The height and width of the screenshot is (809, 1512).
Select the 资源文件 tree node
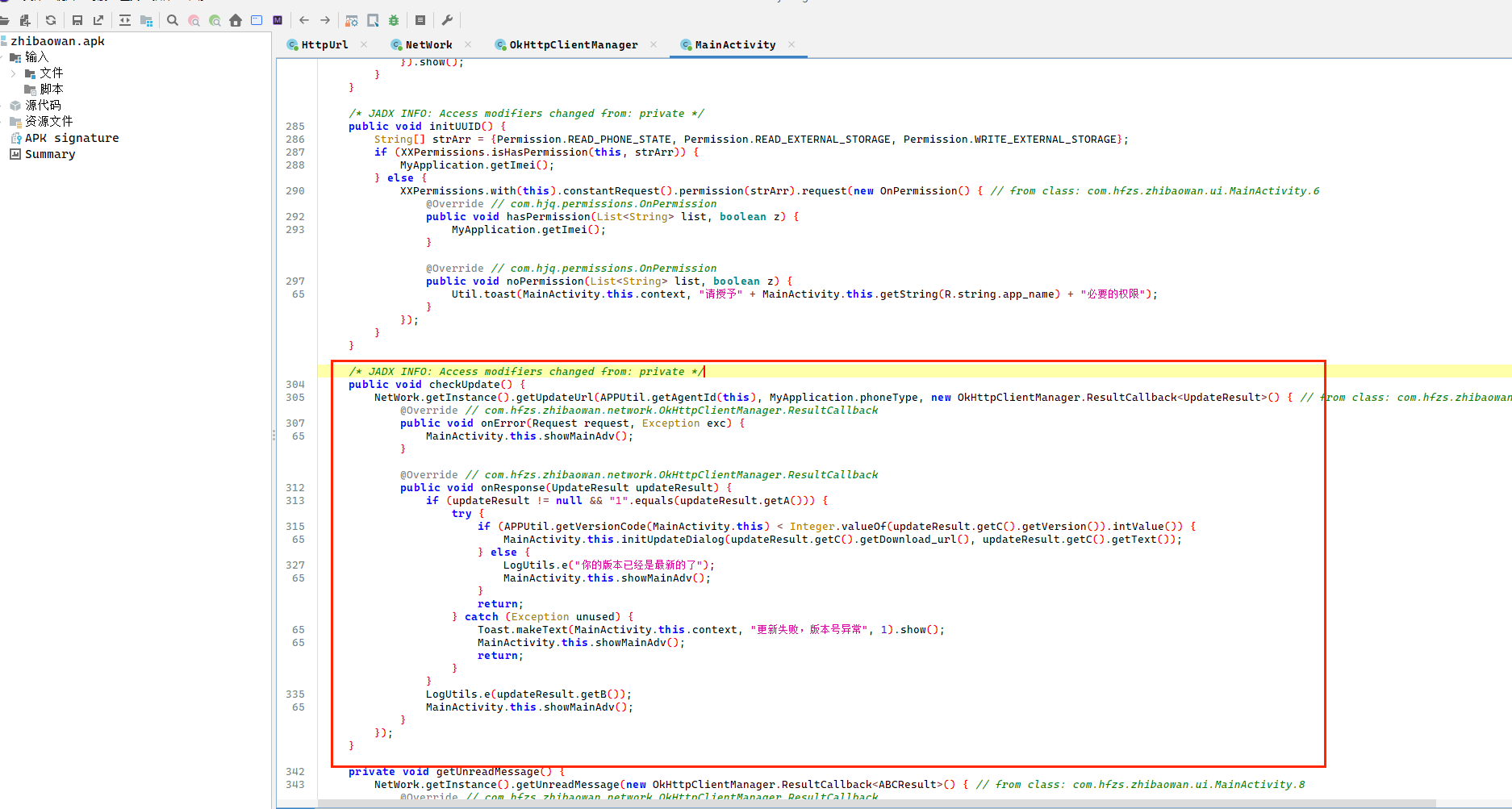48,122
